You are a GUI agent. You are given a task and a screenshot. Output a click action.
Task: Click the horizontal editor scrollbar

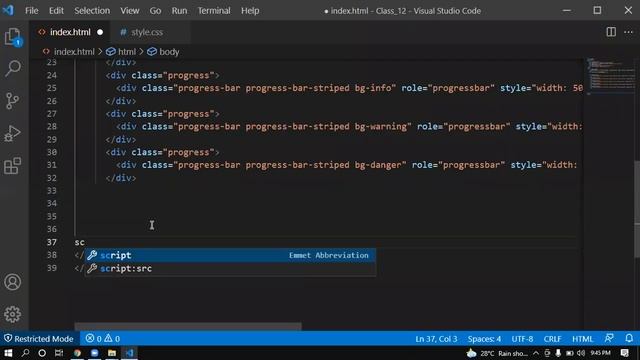click(x=188, y=326)
